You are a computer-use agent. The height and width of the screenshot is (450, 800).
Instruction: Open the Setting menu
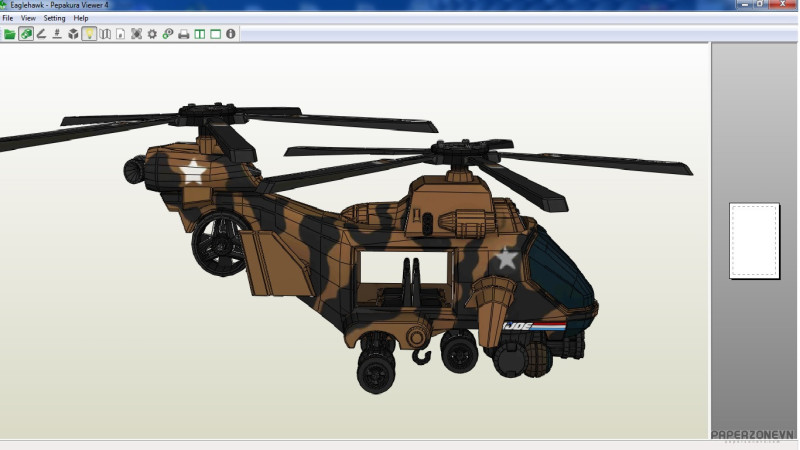click(x=54, y=18)
